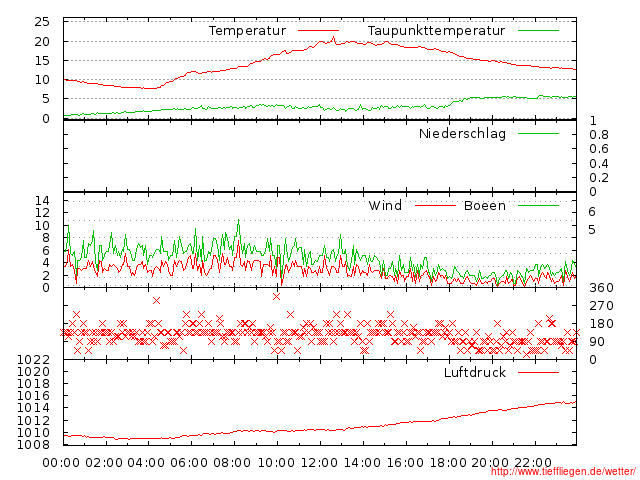
Task: Click the 14 wind speed axis value
Action: click(42, 200)
